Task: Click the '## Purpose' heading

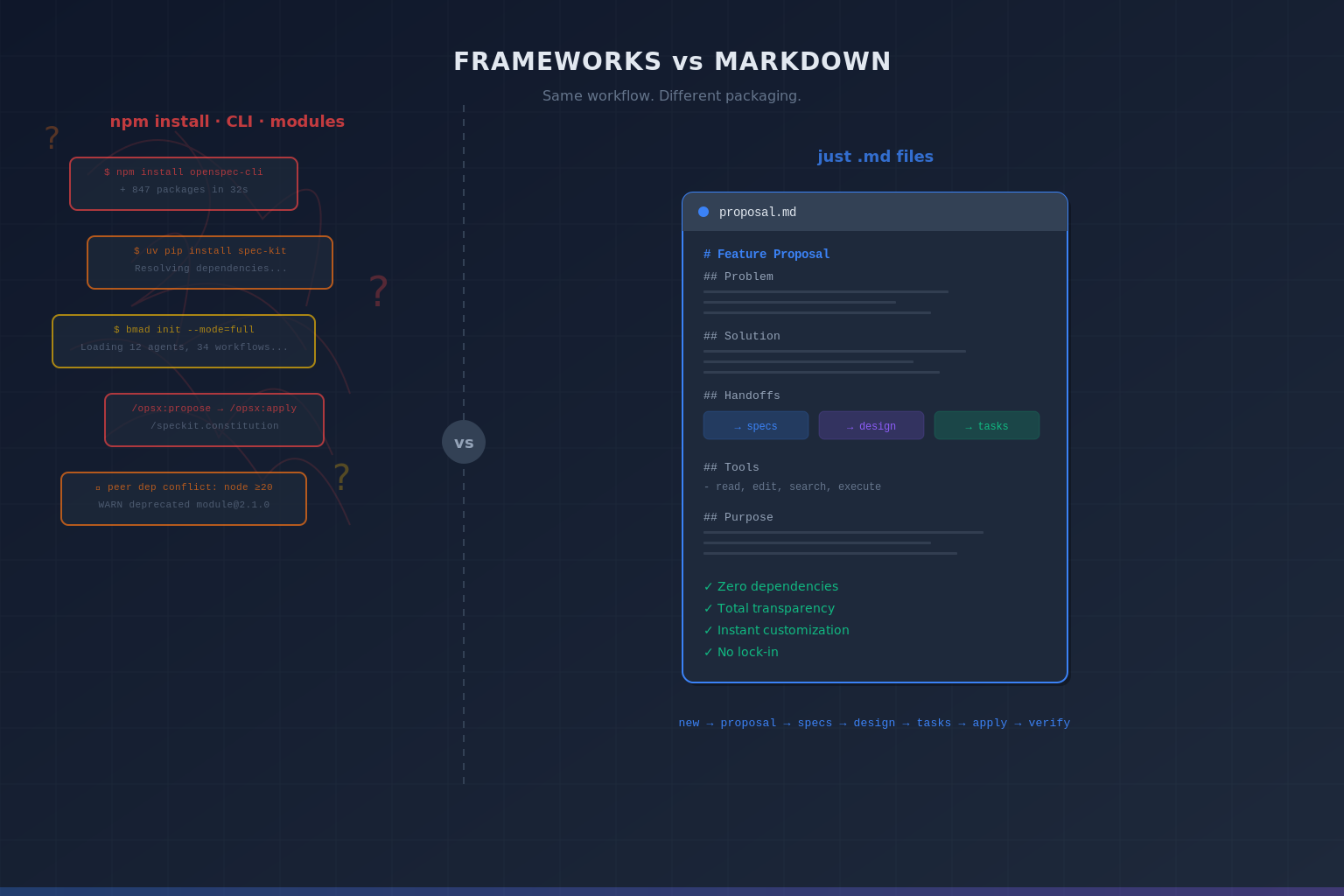Action: [x=738, y=518]
